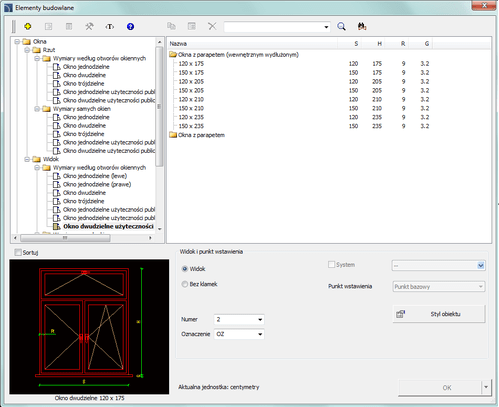Open the arrow dropdown beside OK
The image size is (499, 407).
click(x=486, y=387)
